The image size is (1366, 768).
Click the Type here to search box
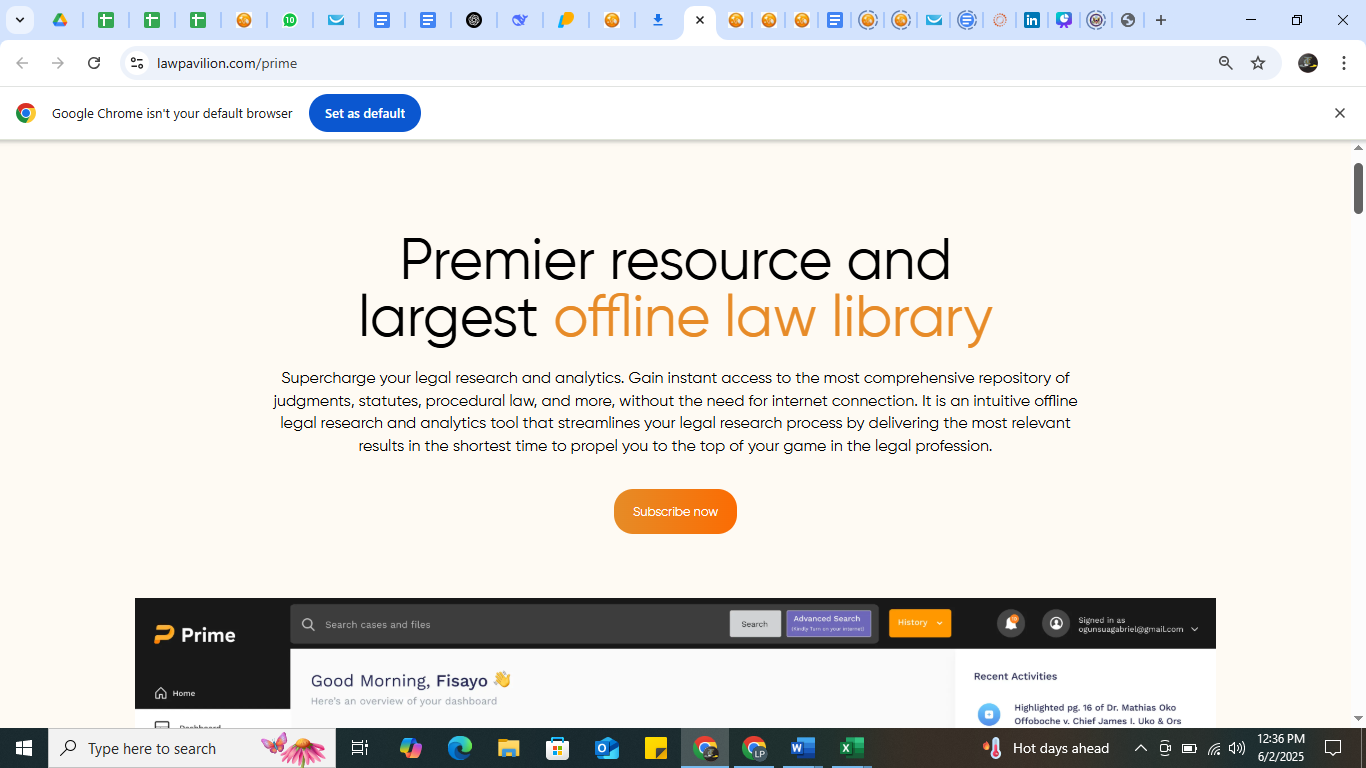192,748
